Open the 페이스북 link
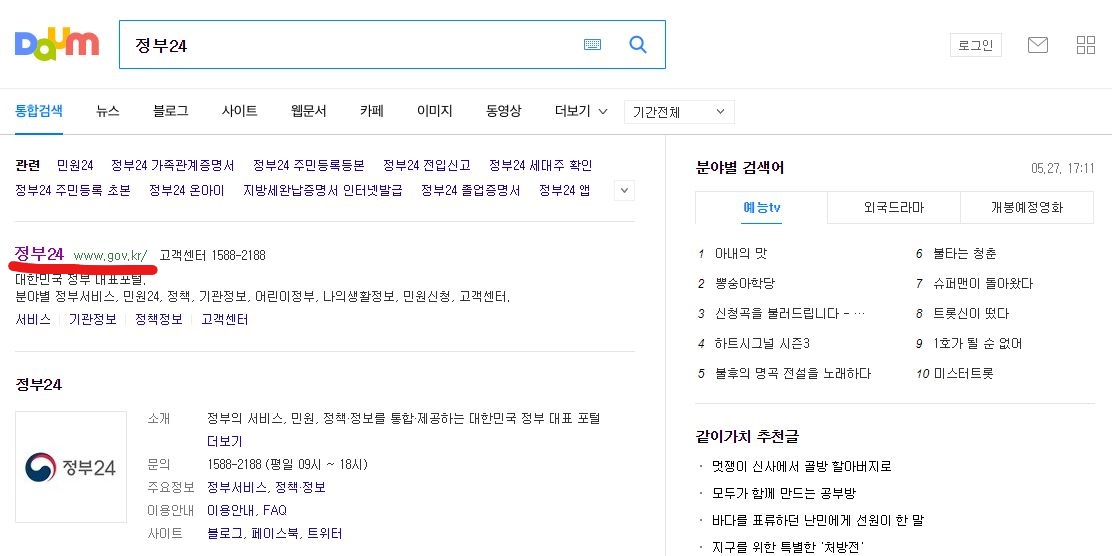 pyautogui.click(x=275, y=533)
